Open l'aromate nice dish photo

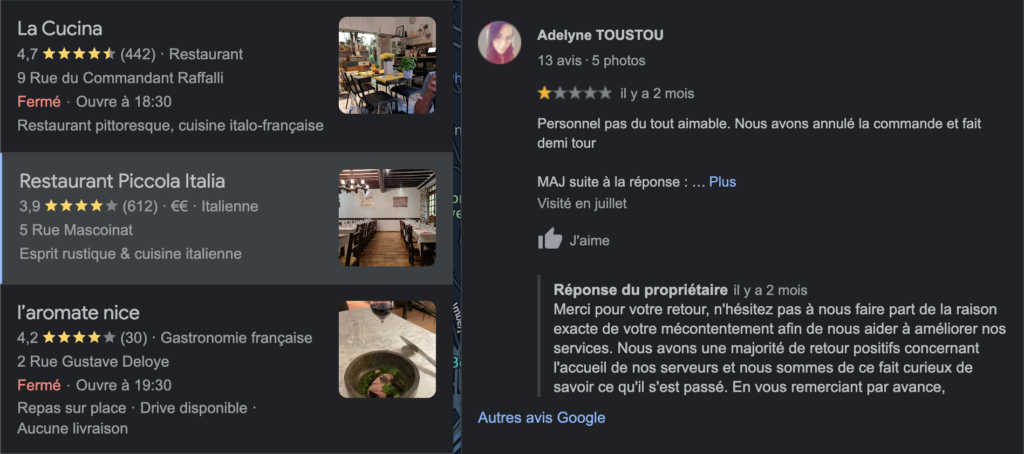tap(387, 349)
